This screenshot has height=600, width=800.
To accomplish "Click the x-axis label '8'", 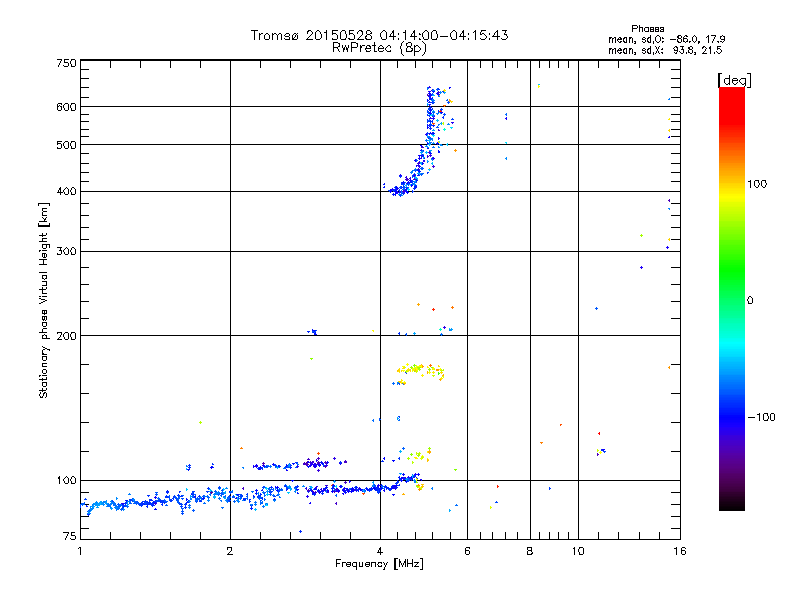I will pyautogui.click(x=530, y=551).
